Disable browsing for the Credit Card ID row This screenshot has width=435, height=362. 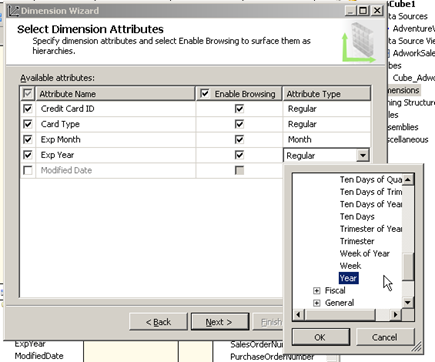[x=239, y=109]
